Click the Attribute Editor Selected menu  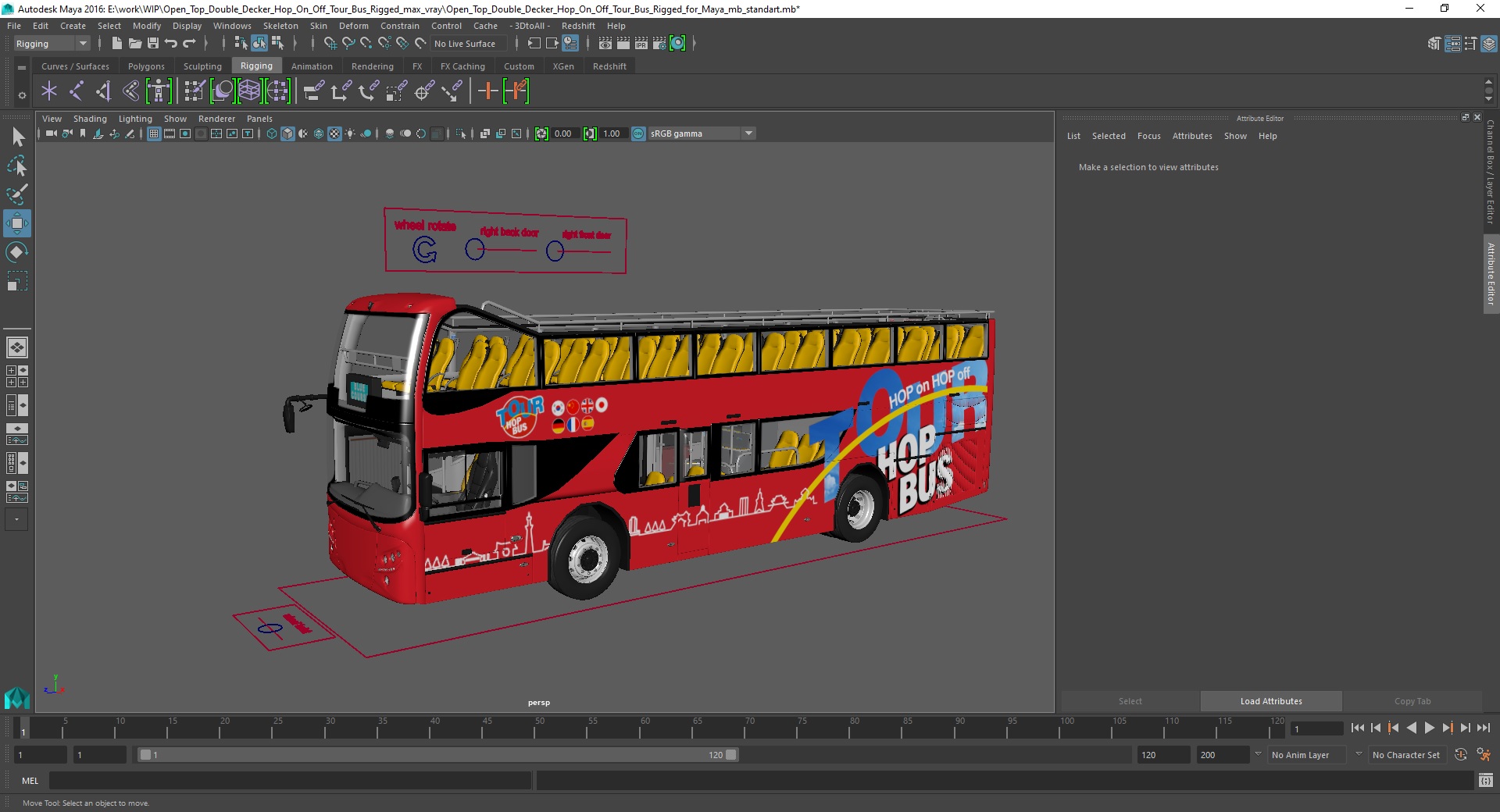[1109, 136]
